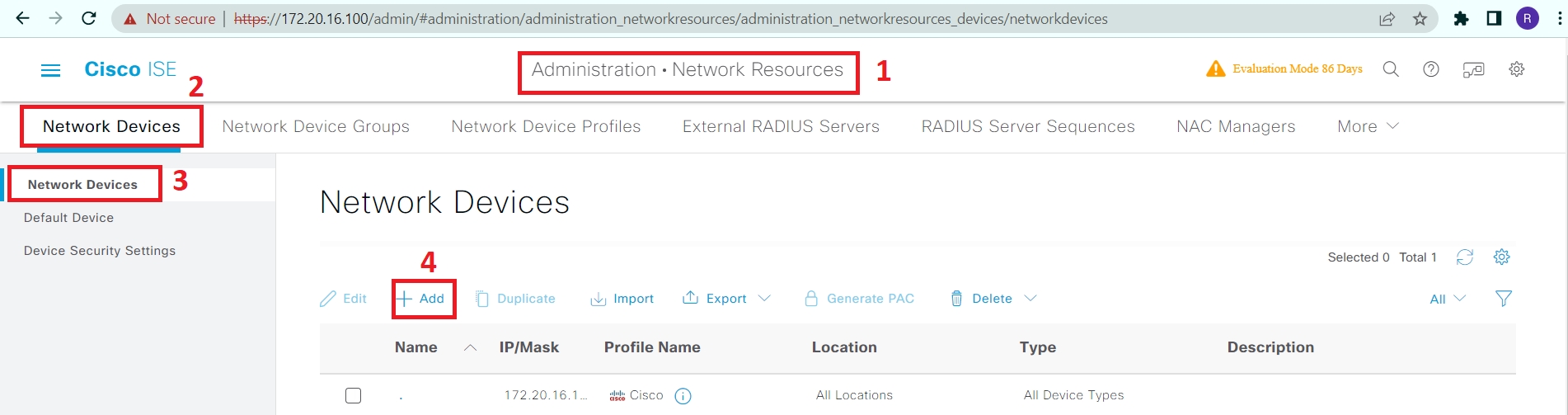This screenshot has width=1568, height=415.
Task: Click the Duplicate button
Action: tap(515, 299)
